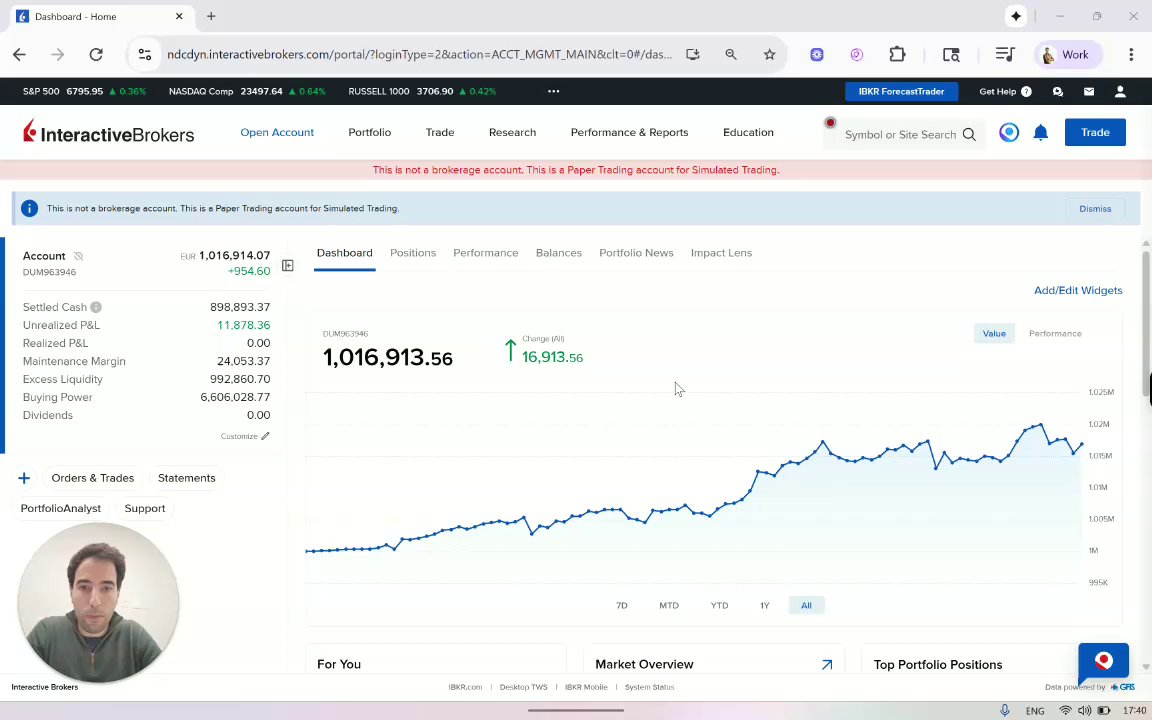
Task: Click the microphone icon in taskbar
Action: (1004, 710)
